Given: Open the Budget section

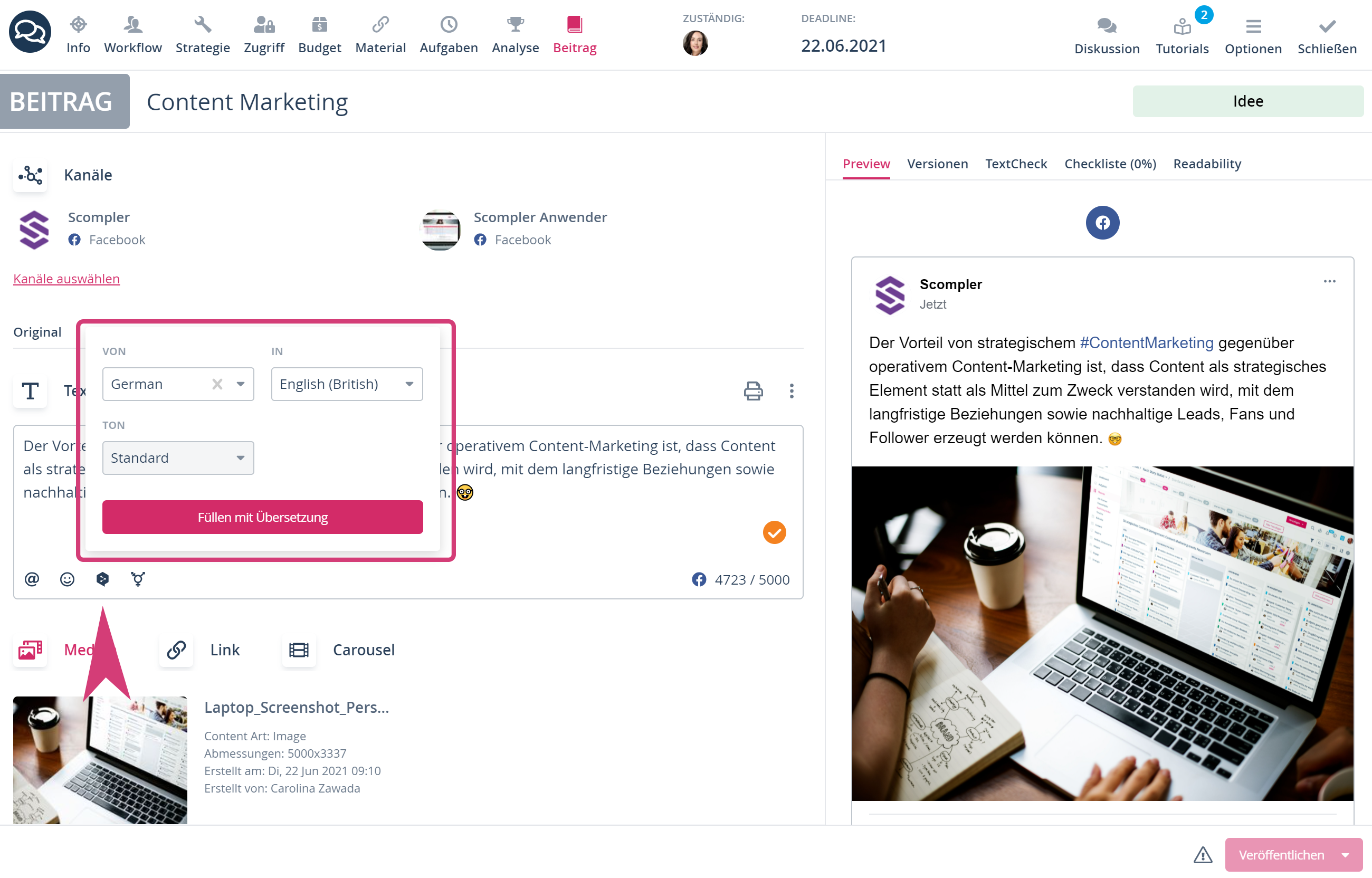Looking at the screenshot, I should point(319,35).
